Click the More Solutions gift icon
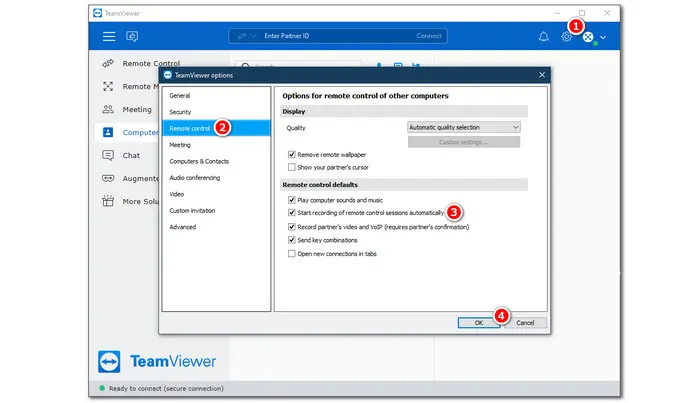The image size is (700, 403). (x=108, y=201)
